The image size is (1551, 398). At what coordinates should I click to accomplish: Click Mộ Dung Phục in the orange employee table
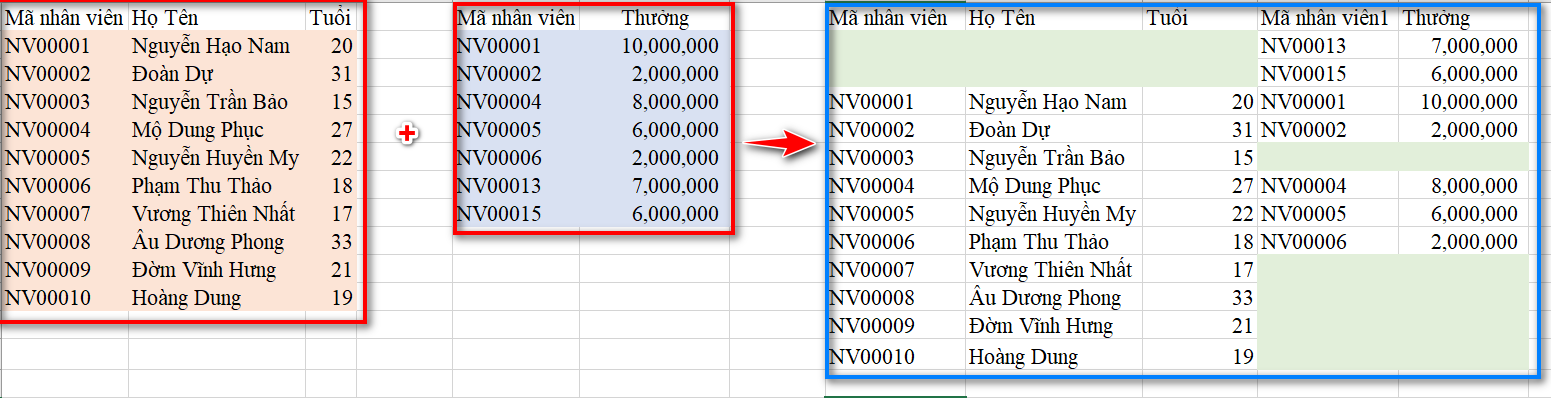coord(197,130)
